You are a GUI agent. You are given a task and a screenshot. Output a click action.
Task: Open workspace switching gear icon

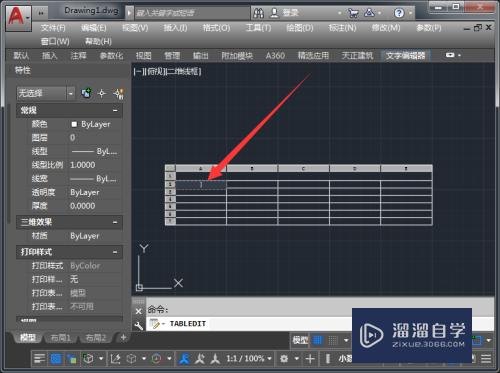coord(284,359)
